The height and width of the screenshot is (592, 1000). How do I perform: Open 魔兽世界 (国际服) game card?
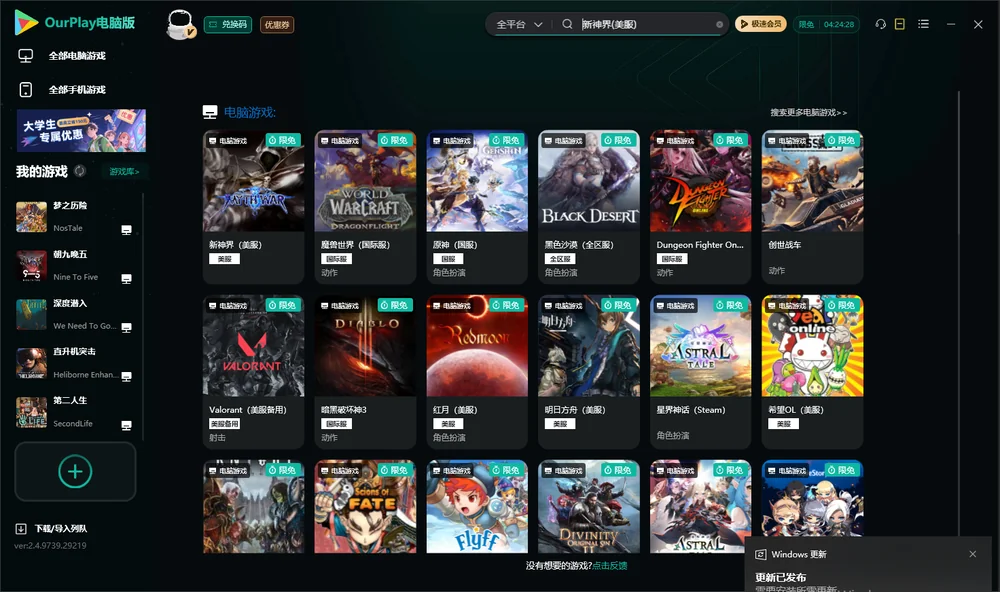click(x=365, y=207)
